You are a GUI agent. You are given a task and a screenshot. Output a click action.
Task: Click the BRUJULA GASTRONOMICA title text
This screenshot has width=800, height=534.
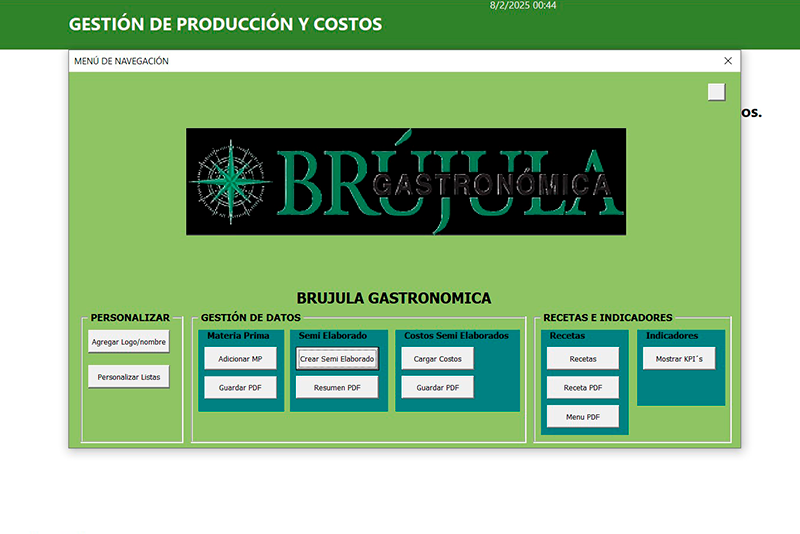(x=394, y=298)
